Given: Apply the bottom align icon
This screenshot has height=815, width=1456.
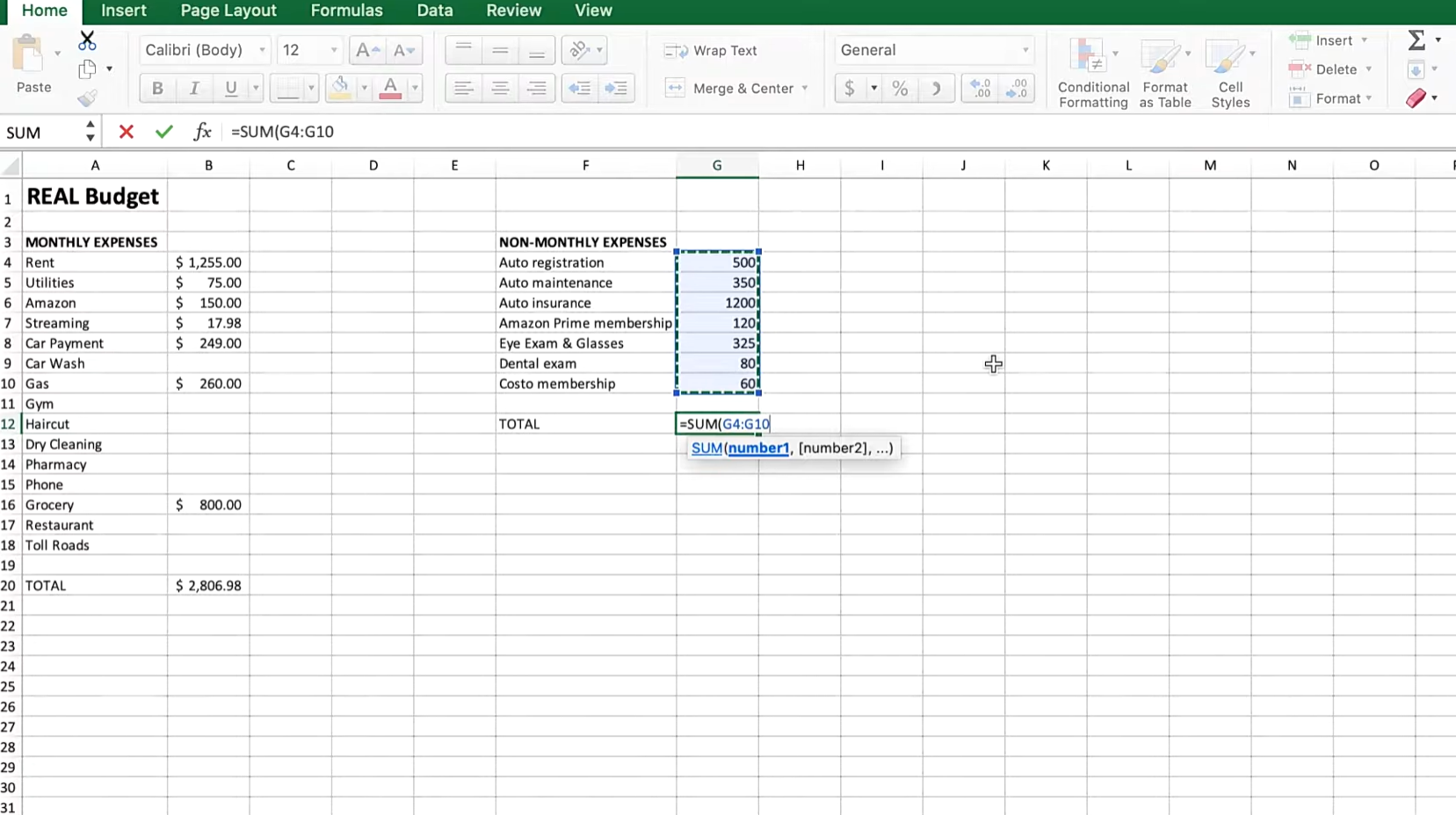Looking at the screenshot, I should tap(536, 50).
